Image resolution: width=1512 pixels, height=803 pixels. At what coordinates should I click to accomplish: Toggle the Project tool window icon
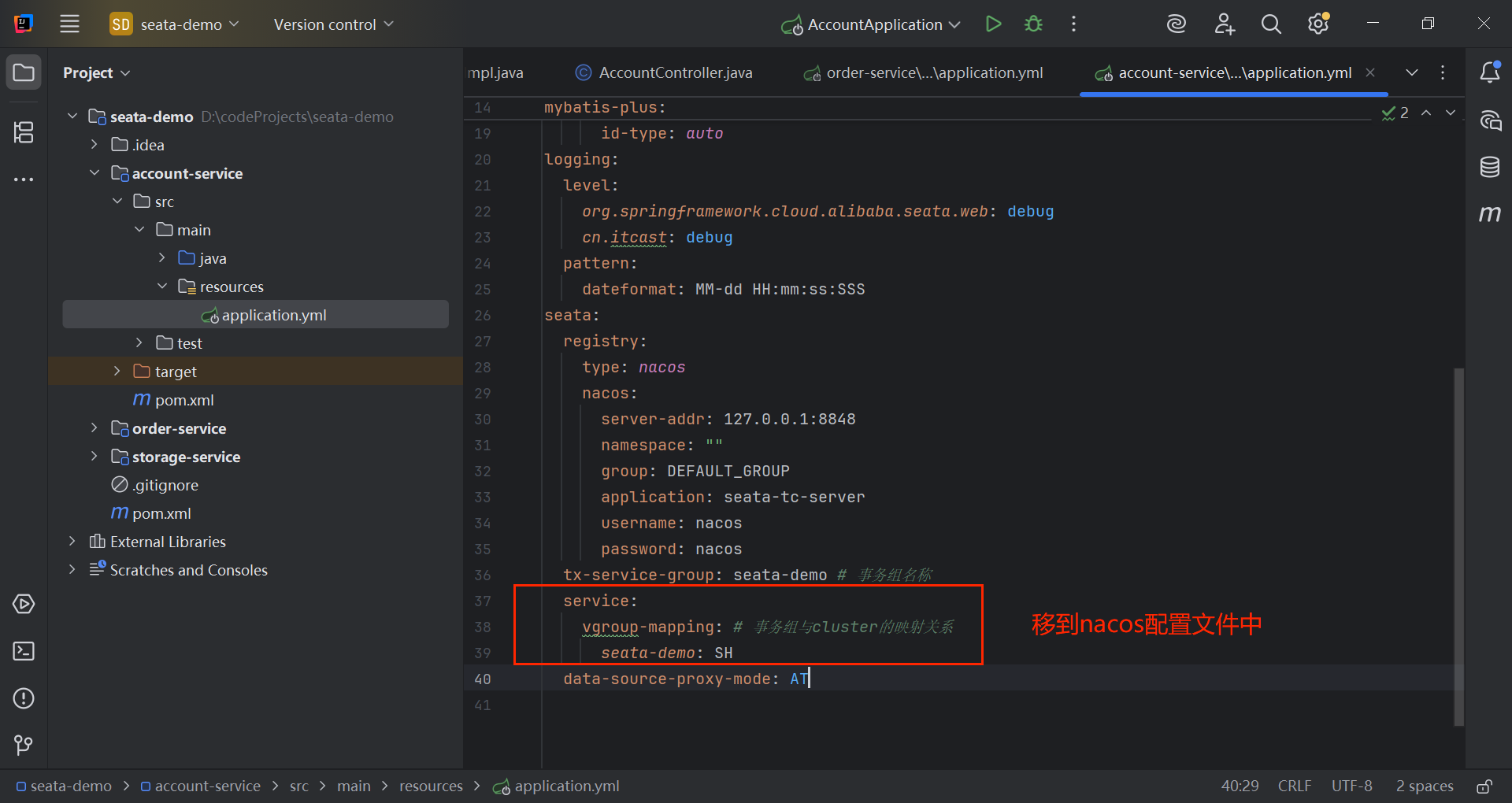24,72
